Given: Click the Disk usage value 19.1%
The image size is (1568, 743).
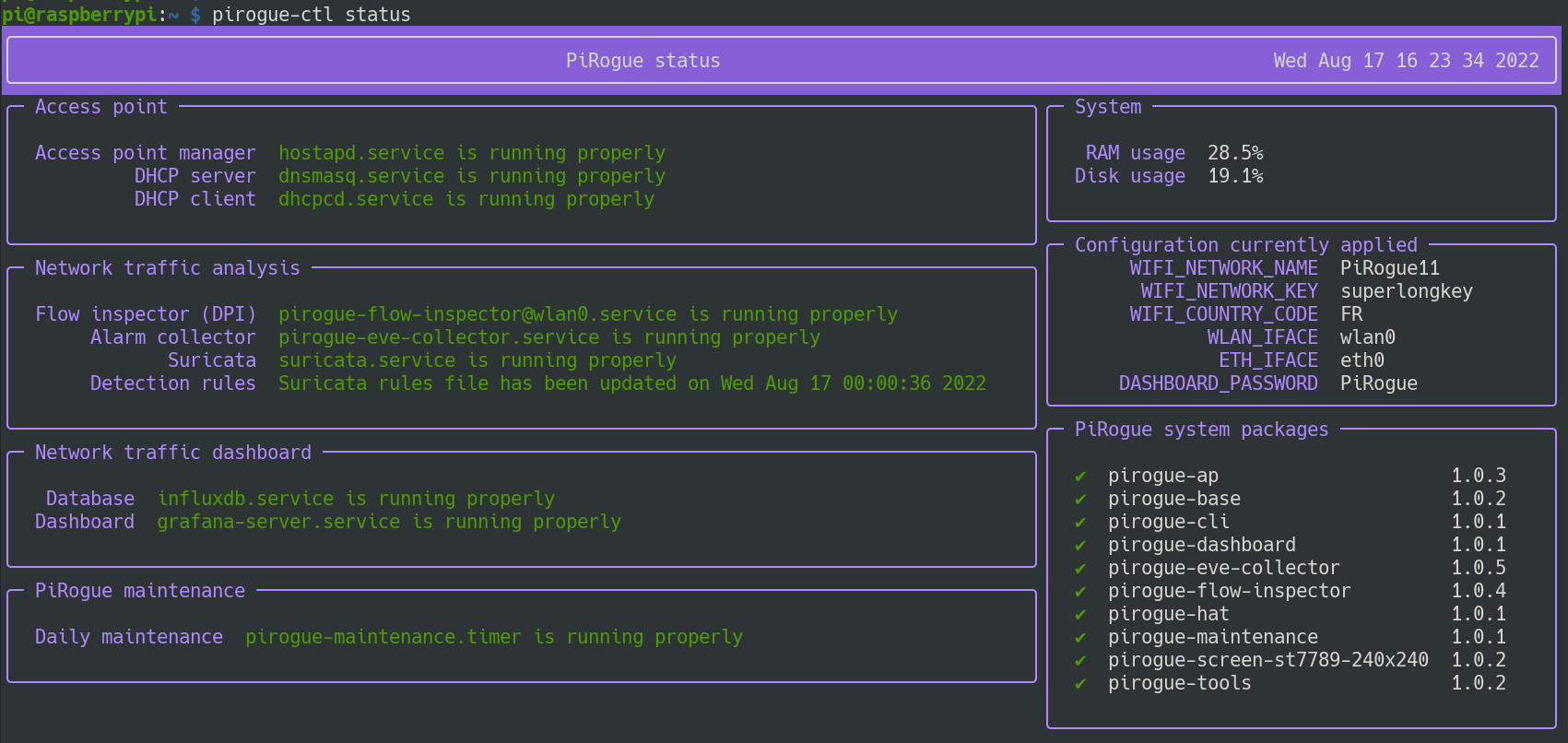Looking at the screenshot, I should click(x=1235, y=176).
